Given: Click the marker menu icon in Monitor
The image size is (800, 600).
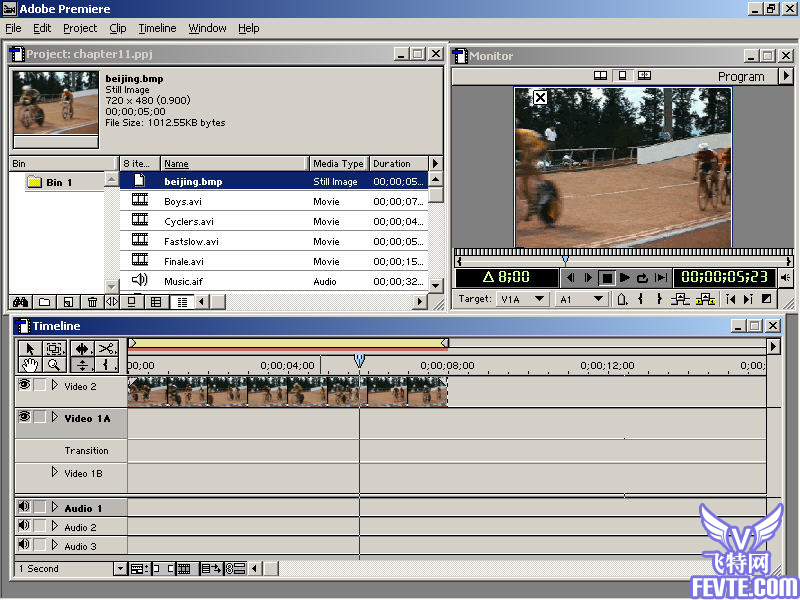Looking at the screenshot, I should [x=622, y=299].
